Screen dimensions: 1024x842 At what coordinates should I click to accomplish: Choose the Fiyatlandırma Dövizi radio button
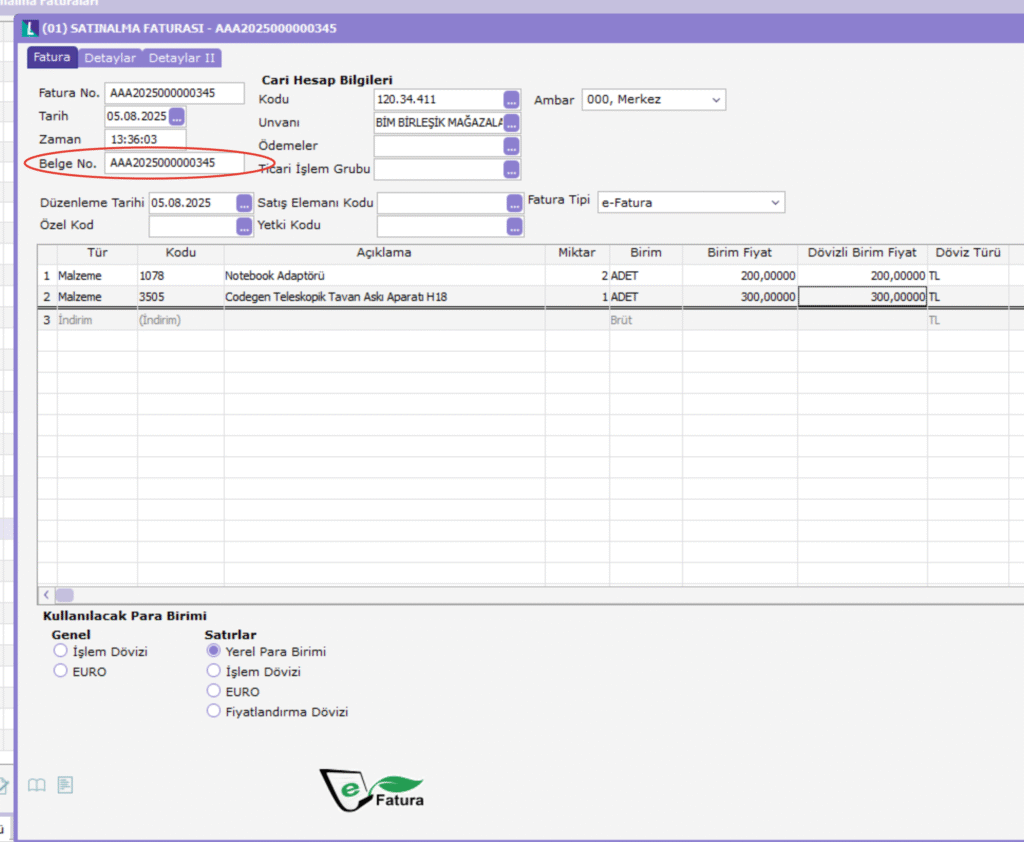213,711
